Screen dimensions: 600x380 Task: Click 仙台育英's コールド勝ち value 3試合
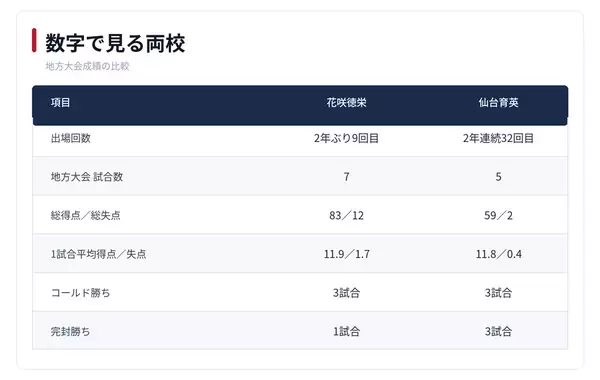click(x=498, y=293)
